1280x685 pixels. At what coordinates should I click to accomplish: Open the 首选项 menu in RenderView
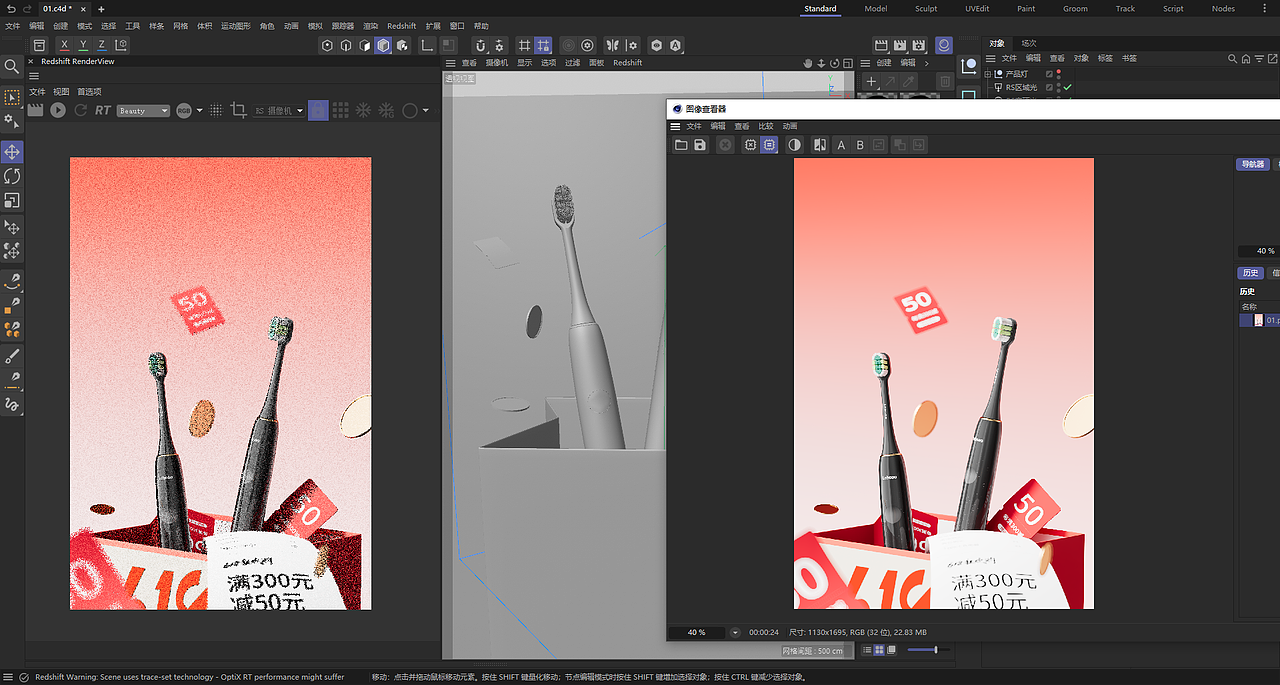(89, 91)
